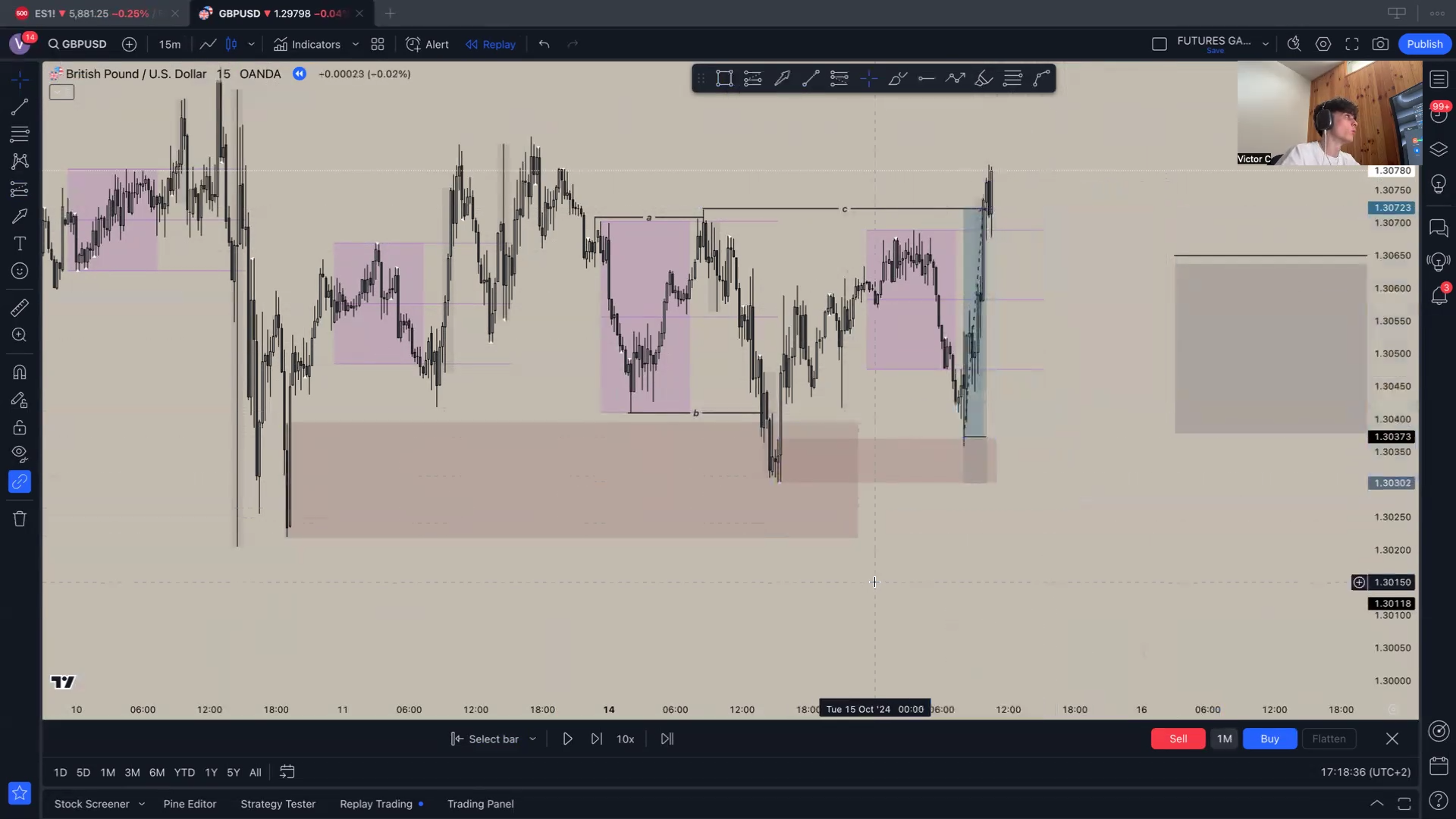
Task: Click the red Sell button
Action: 1178,739
